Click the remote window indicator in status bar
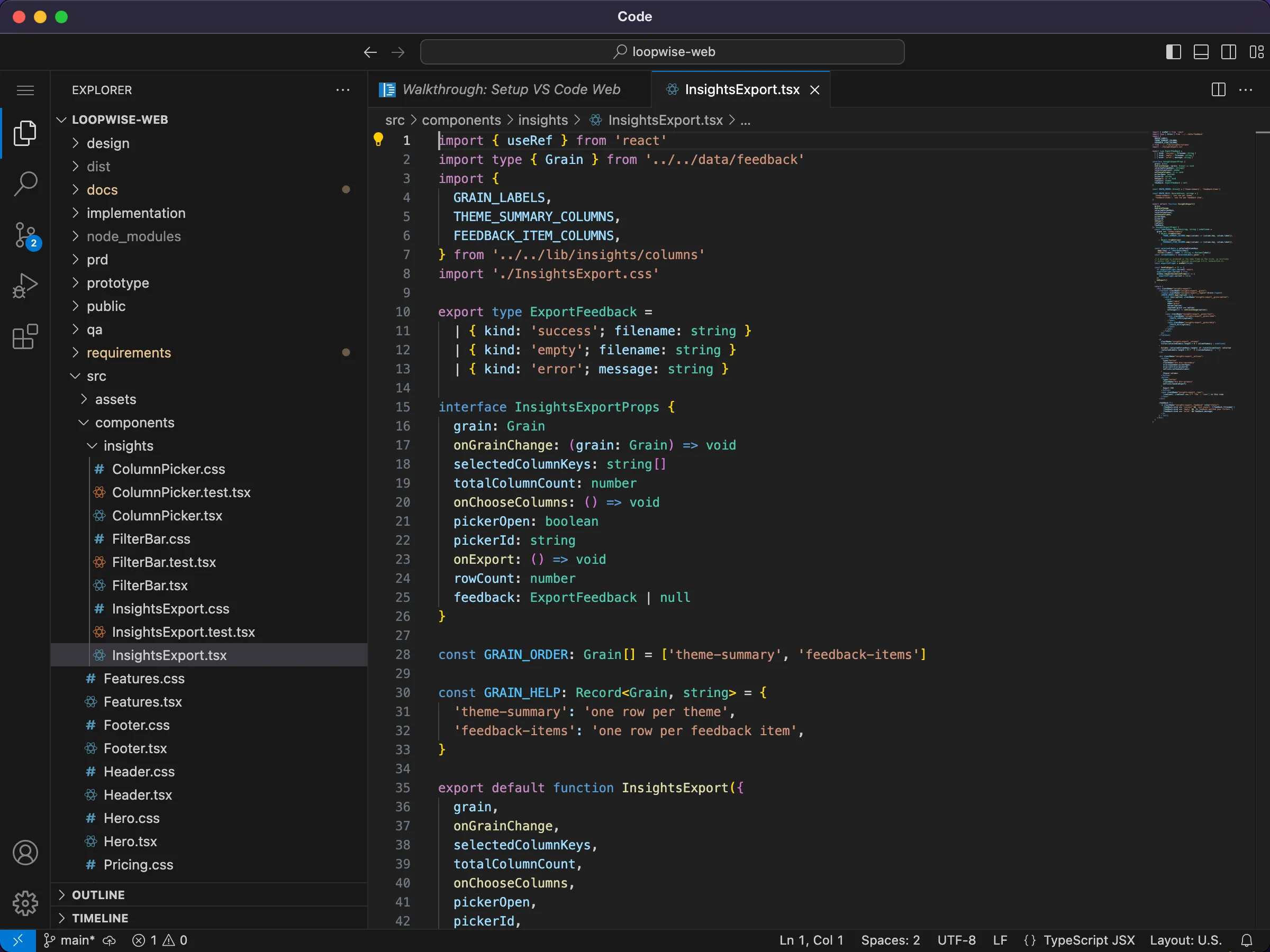 point(18,940)
